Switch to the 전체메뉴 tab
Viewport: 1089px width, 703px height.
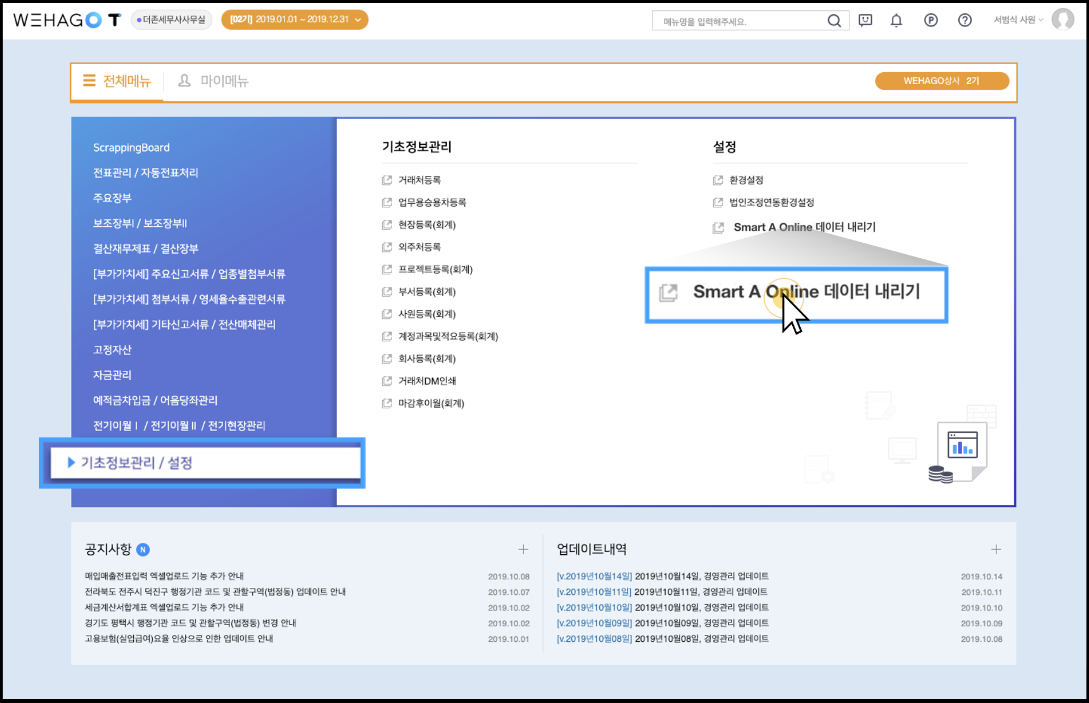(117, 81)
